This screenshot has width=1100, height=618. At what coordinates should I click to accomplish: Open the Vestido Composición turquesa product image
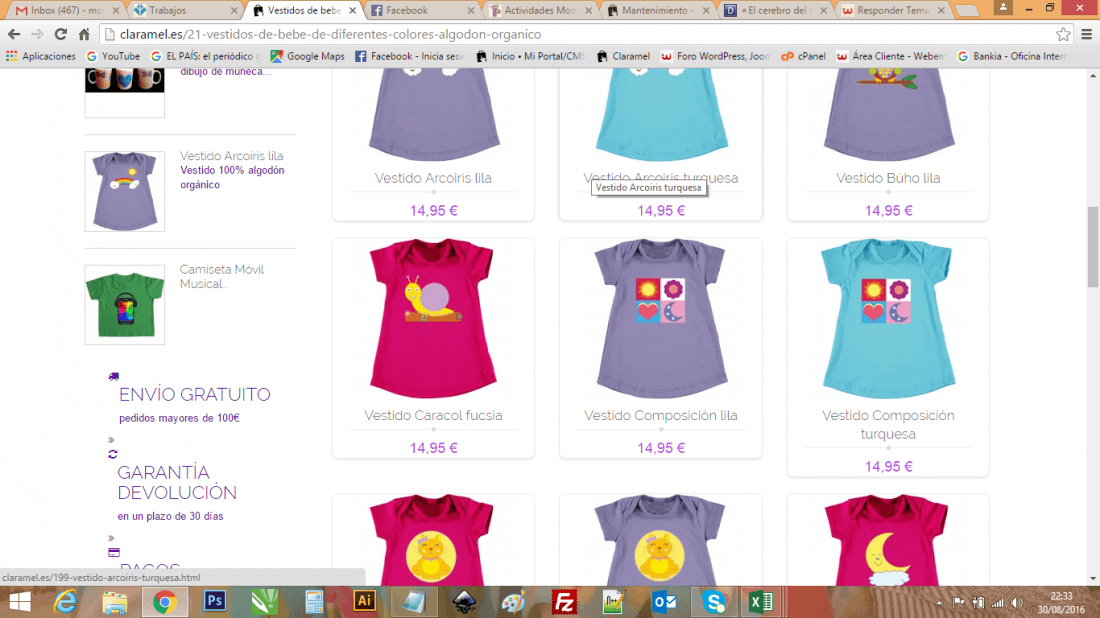point(888,318)
